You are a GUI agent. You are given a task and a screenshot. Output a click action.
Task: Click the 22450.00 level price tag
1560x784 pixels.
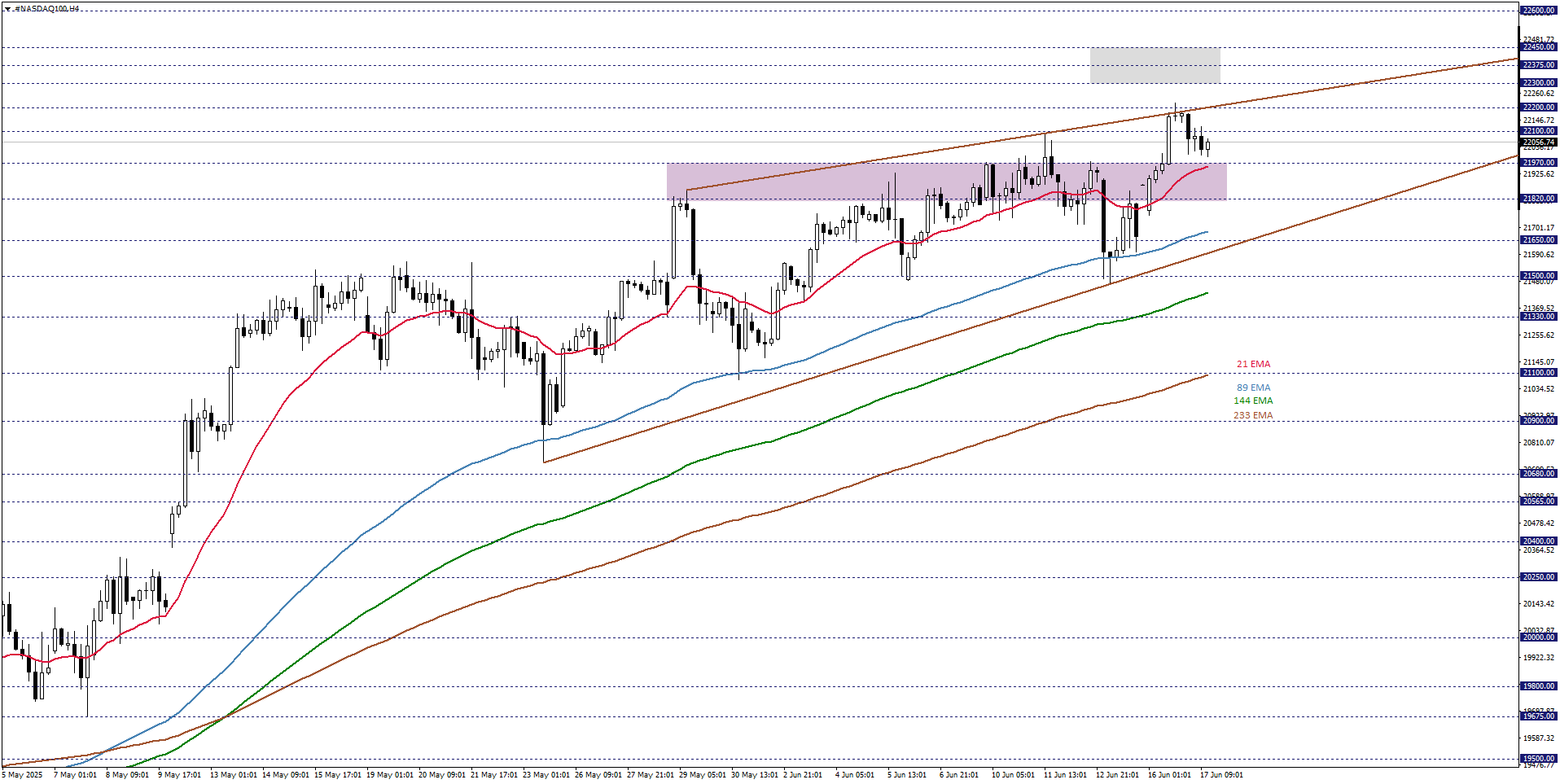click(x=1539, y=47)
